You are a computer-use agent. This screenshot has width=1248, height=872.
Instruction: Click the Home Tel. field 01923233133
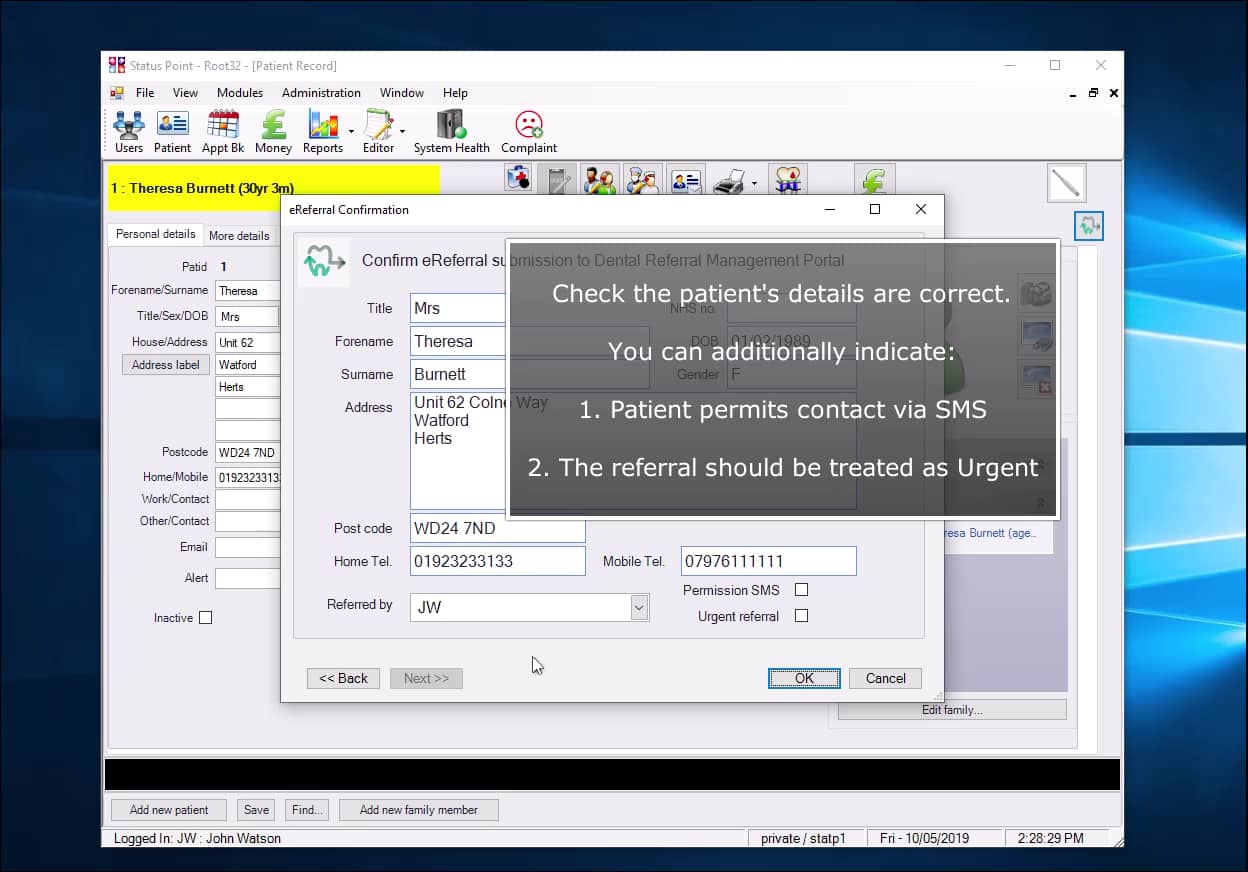(x=497, y=561)
